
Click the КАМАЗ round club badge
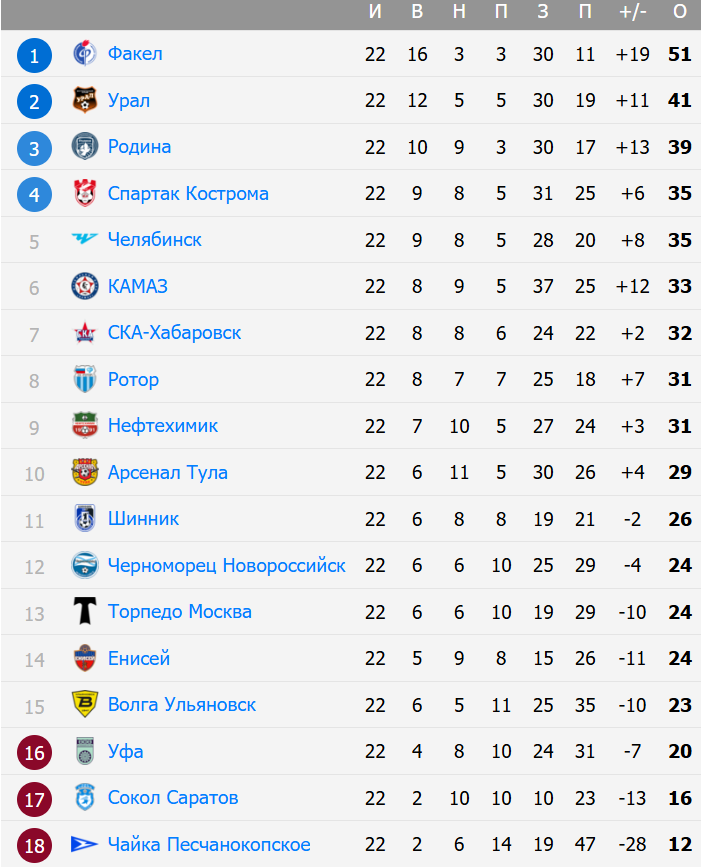tap(85, 287)
